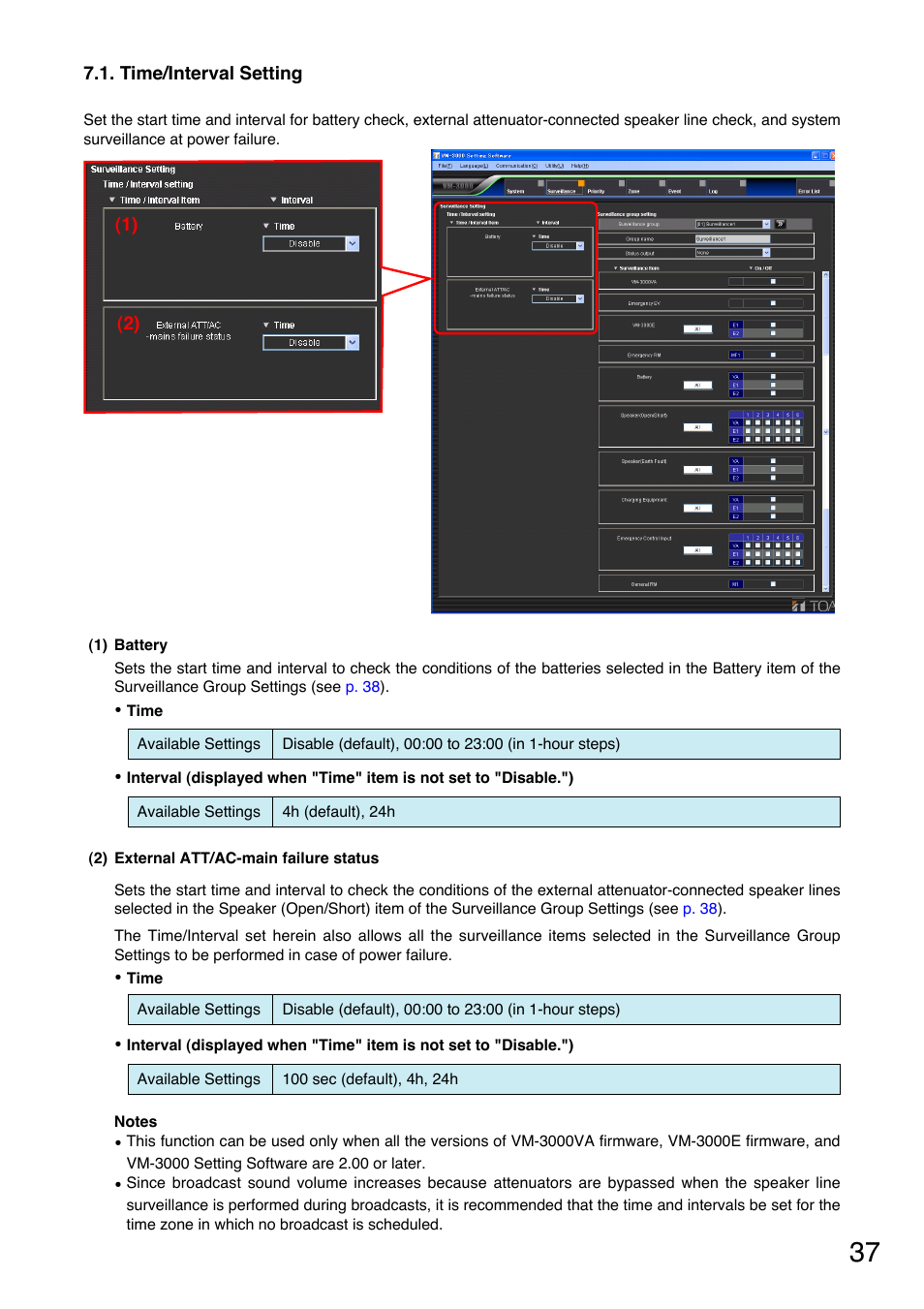The image size is (924, 1309).
Task: Click the Surveillance item column header
Action: coord(639,268)
